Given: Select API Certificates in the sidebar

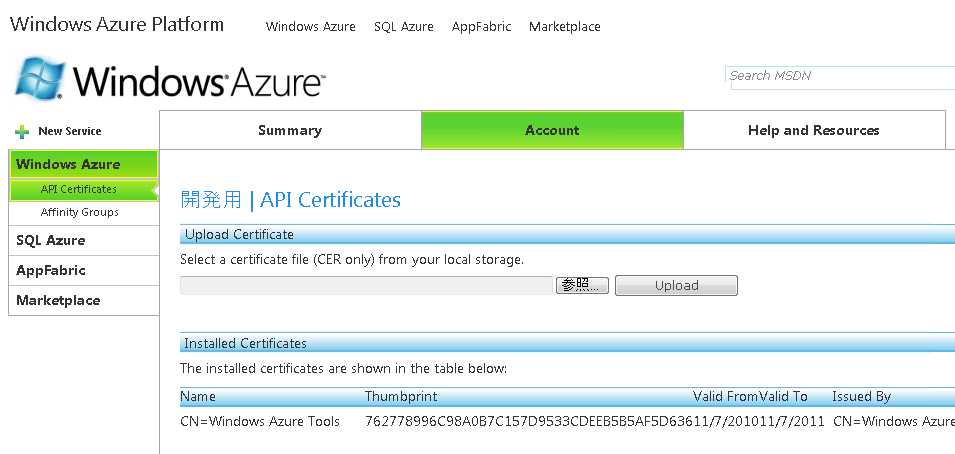Looking at the screenshot, I should pyautogui.click(x=83, y=190).
